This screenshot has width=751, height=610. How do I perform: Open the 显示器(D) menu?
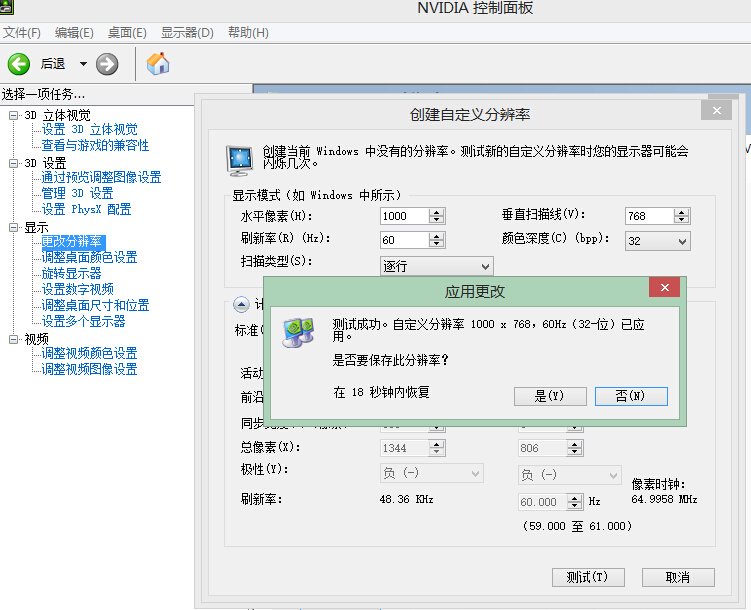(x=187, y=33)
